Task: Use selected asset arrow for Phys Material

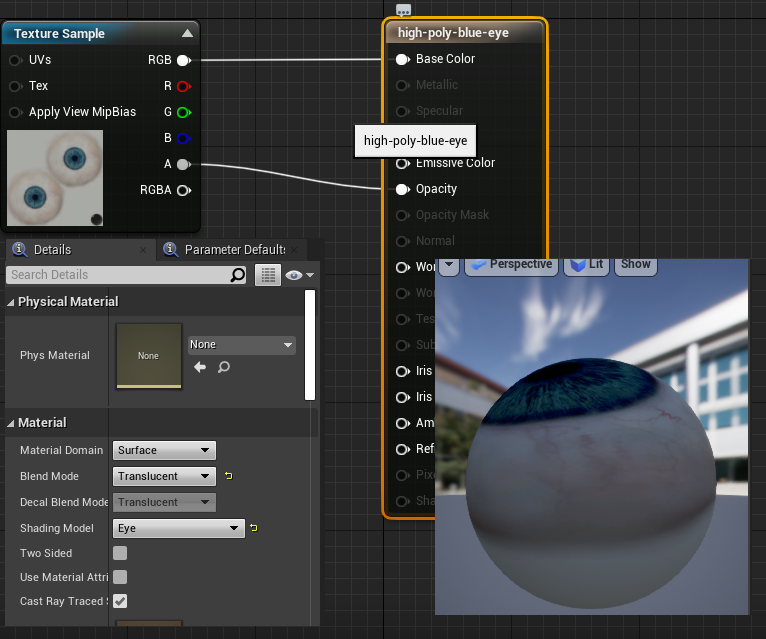Action: coord(200,367)
